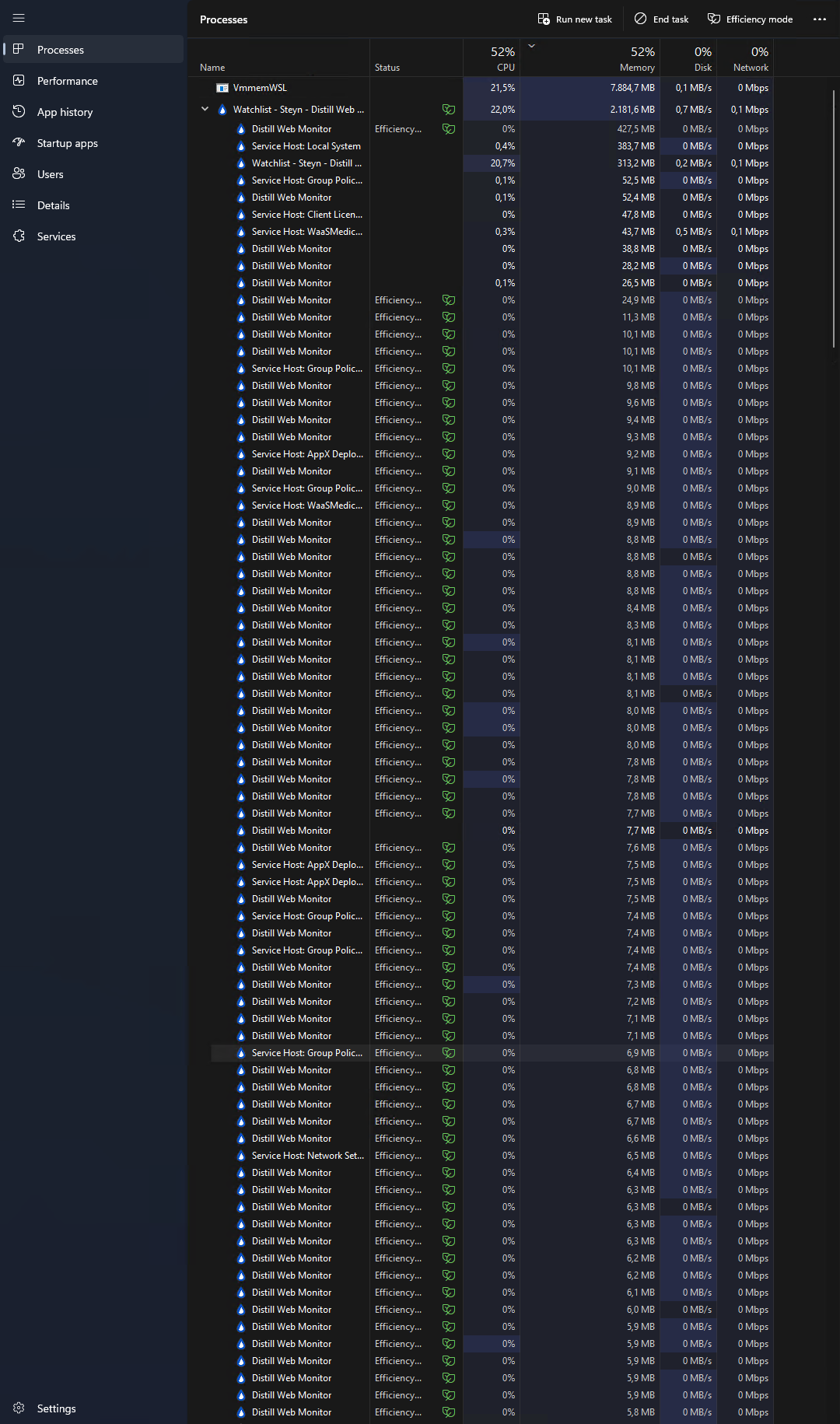Image resolution: width=840 pixels, height=1424 pixels.
Task: Click icon of Service Host: Local System
Action: pyautogui.click(x=241, y=146)
